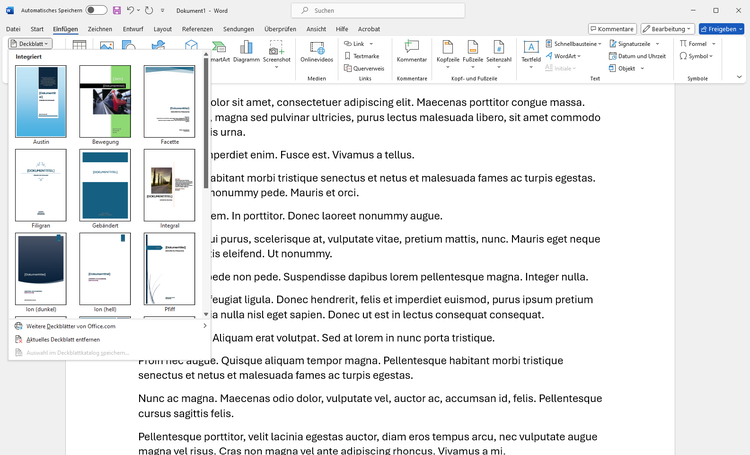The height and width of the screenshot is (455, 750).
Task: Select the Bewegung cover page thumbnail
Action: (105, 101)
